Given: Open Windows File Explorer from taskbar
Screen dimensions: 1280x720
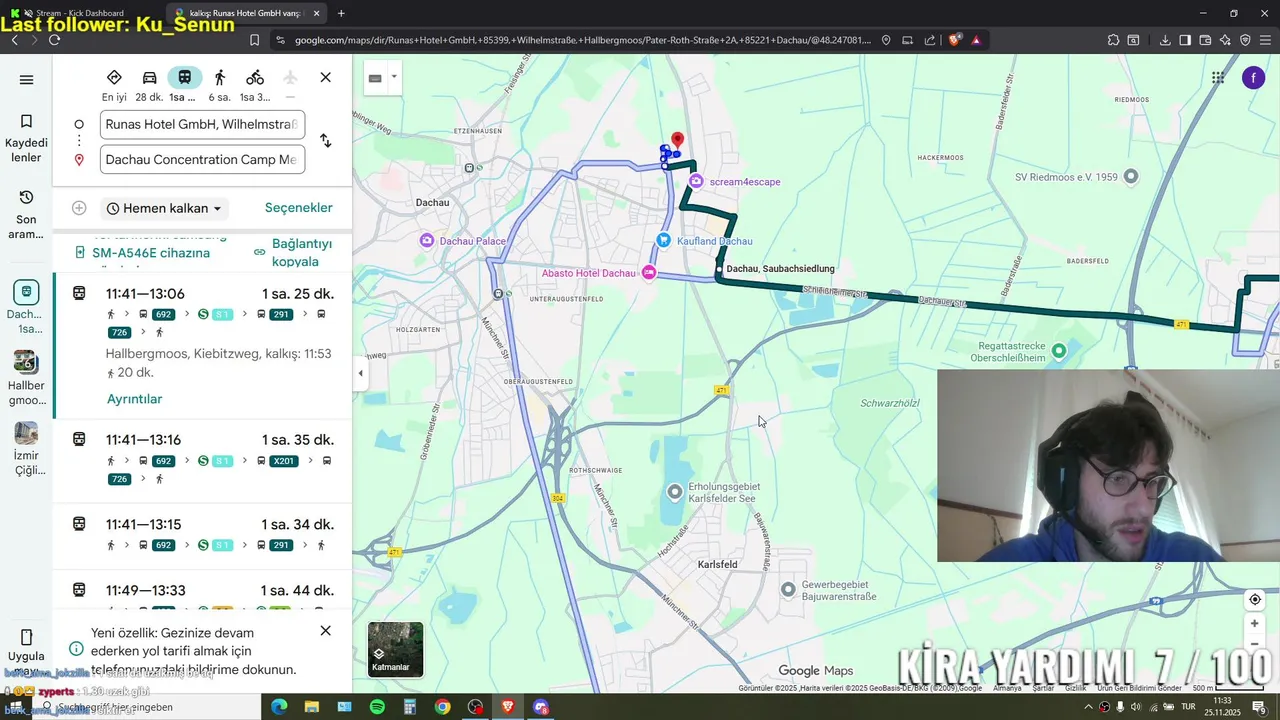Looking at the screenshot, I should [312, 707].
